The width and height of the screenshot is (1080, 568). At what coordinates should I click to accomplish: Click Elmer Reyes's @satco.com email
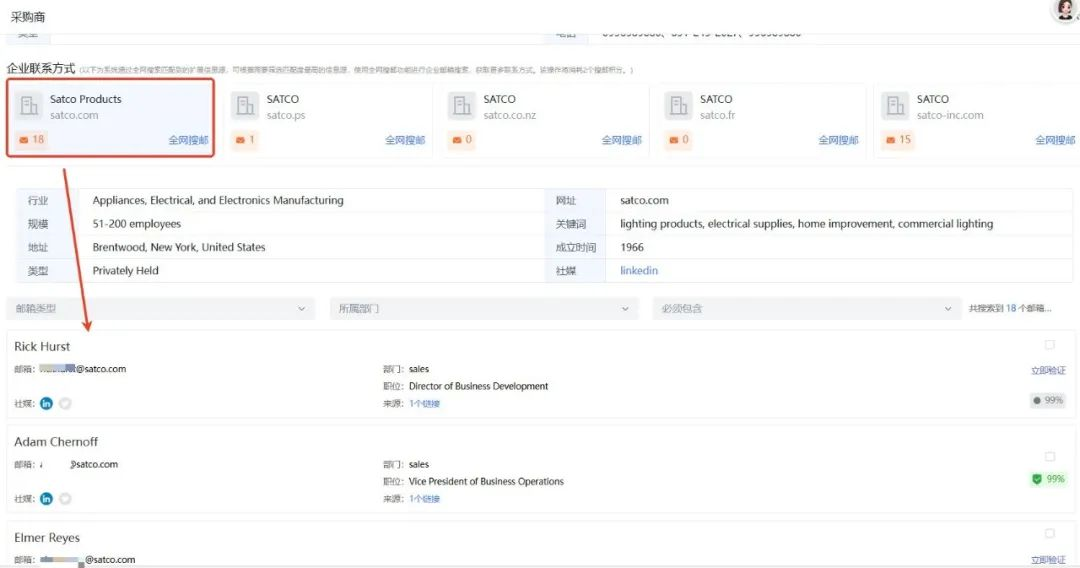(87, 560)
